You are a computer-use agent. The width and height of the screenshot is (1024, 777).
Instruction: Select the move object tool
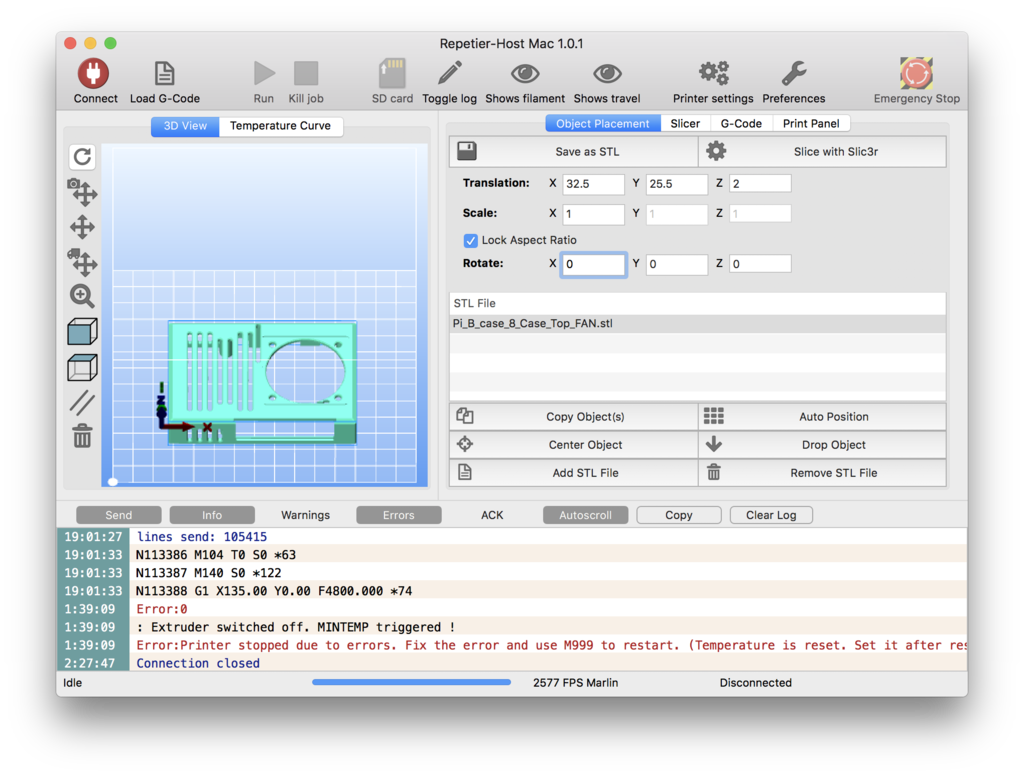pyautogui.click(x=82, y=262)
